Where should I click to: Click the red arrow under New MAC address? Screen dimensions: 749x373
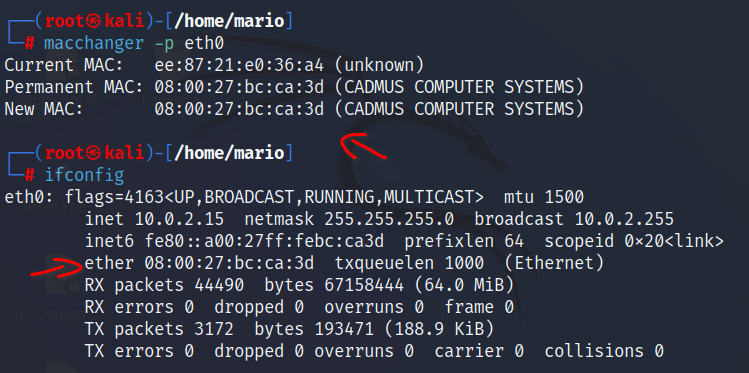pos(363,146)
